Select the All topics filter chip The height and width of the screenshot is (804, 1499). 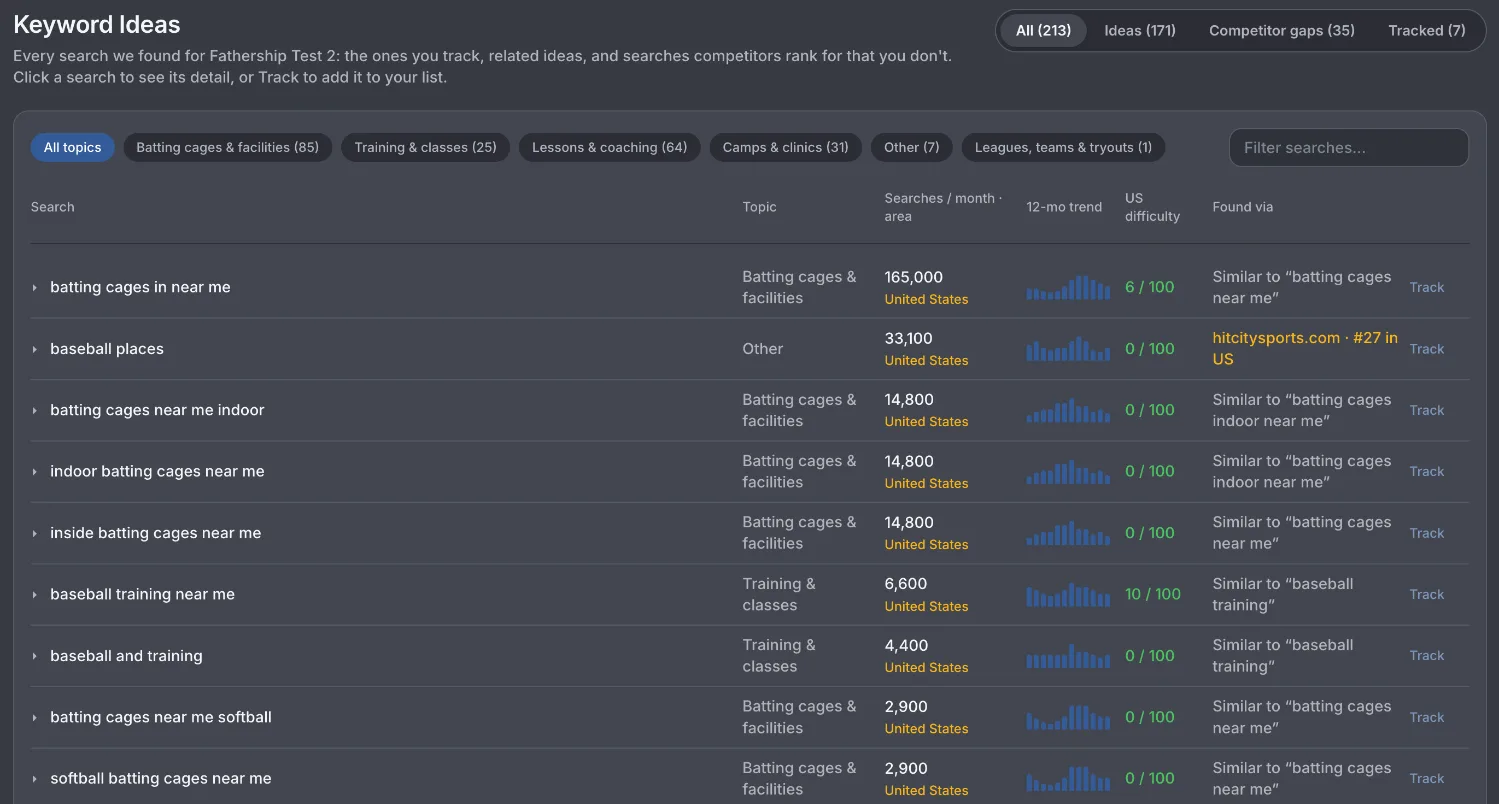coord(73,147)
